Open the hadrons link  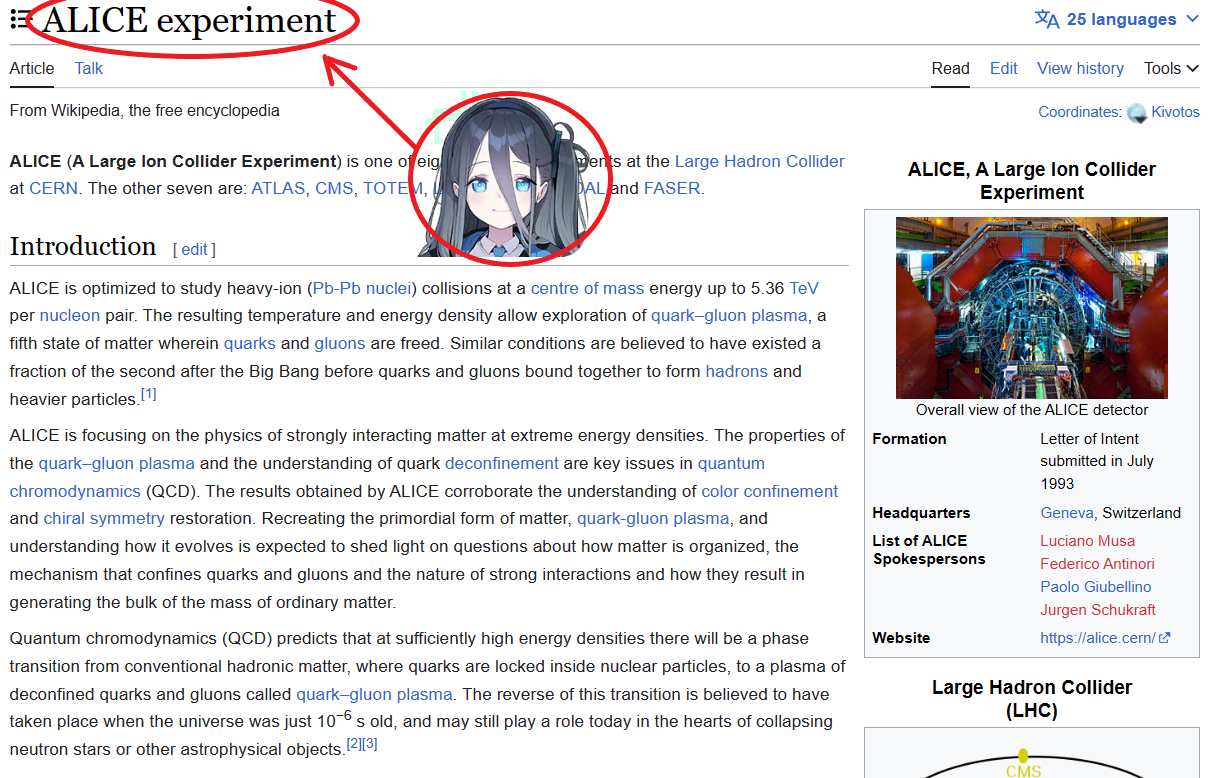coord(737,371)
